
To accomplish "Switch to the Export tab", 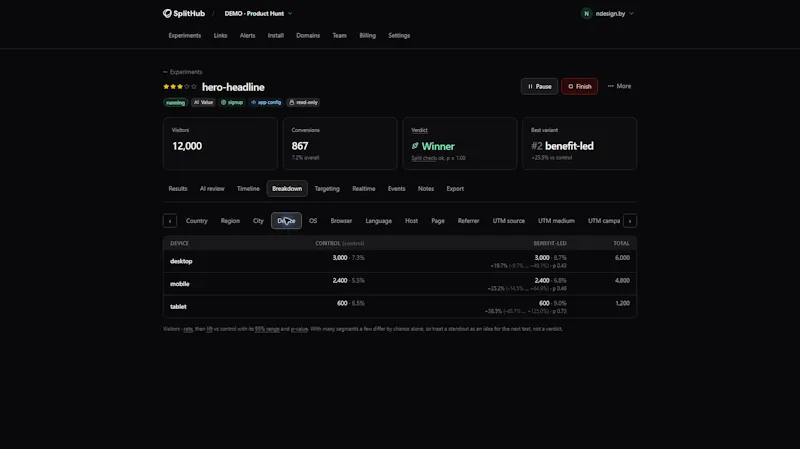I will click(x=455, y=189).
